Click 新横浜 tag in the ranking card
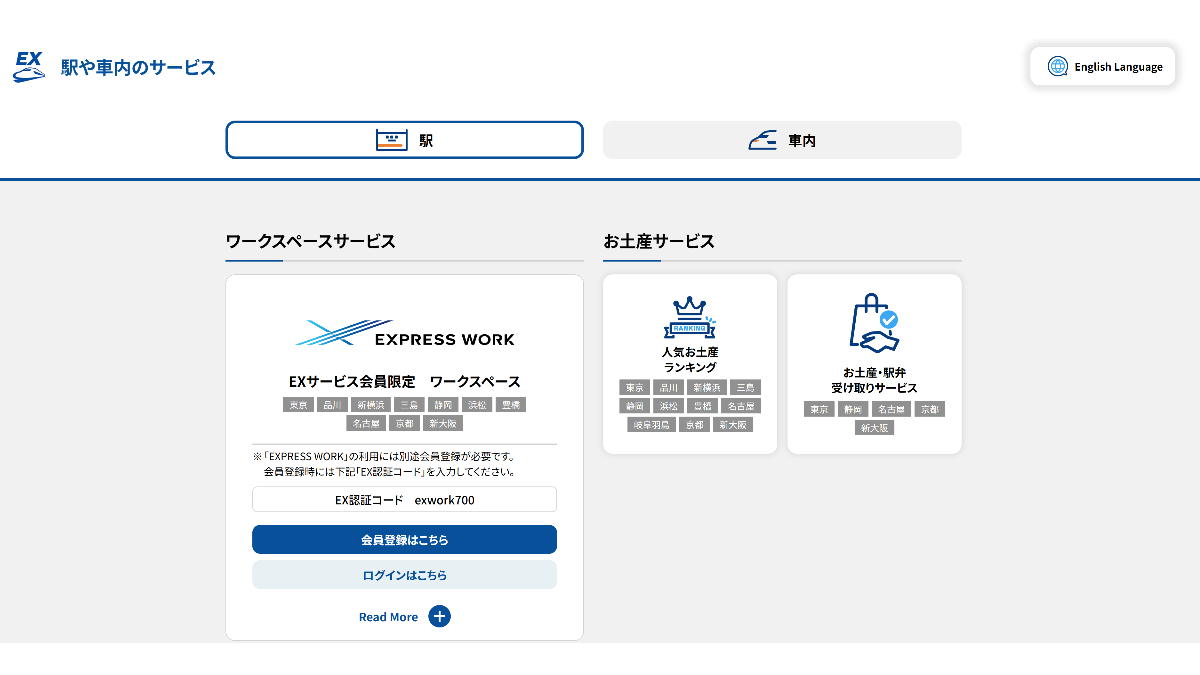 (707, 387)
